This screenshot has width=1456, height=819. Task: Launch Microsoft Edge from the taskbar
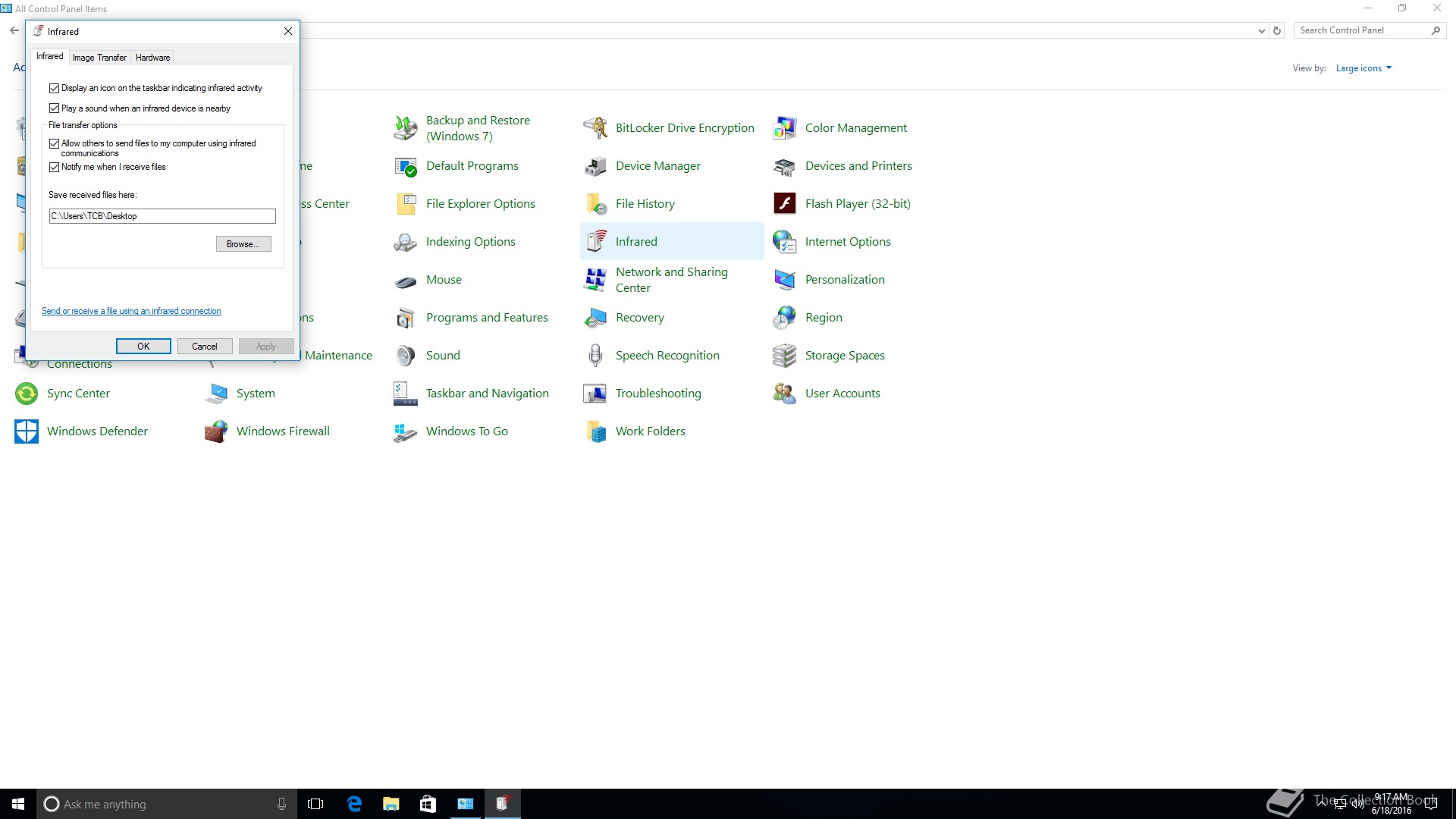point(353,804)
